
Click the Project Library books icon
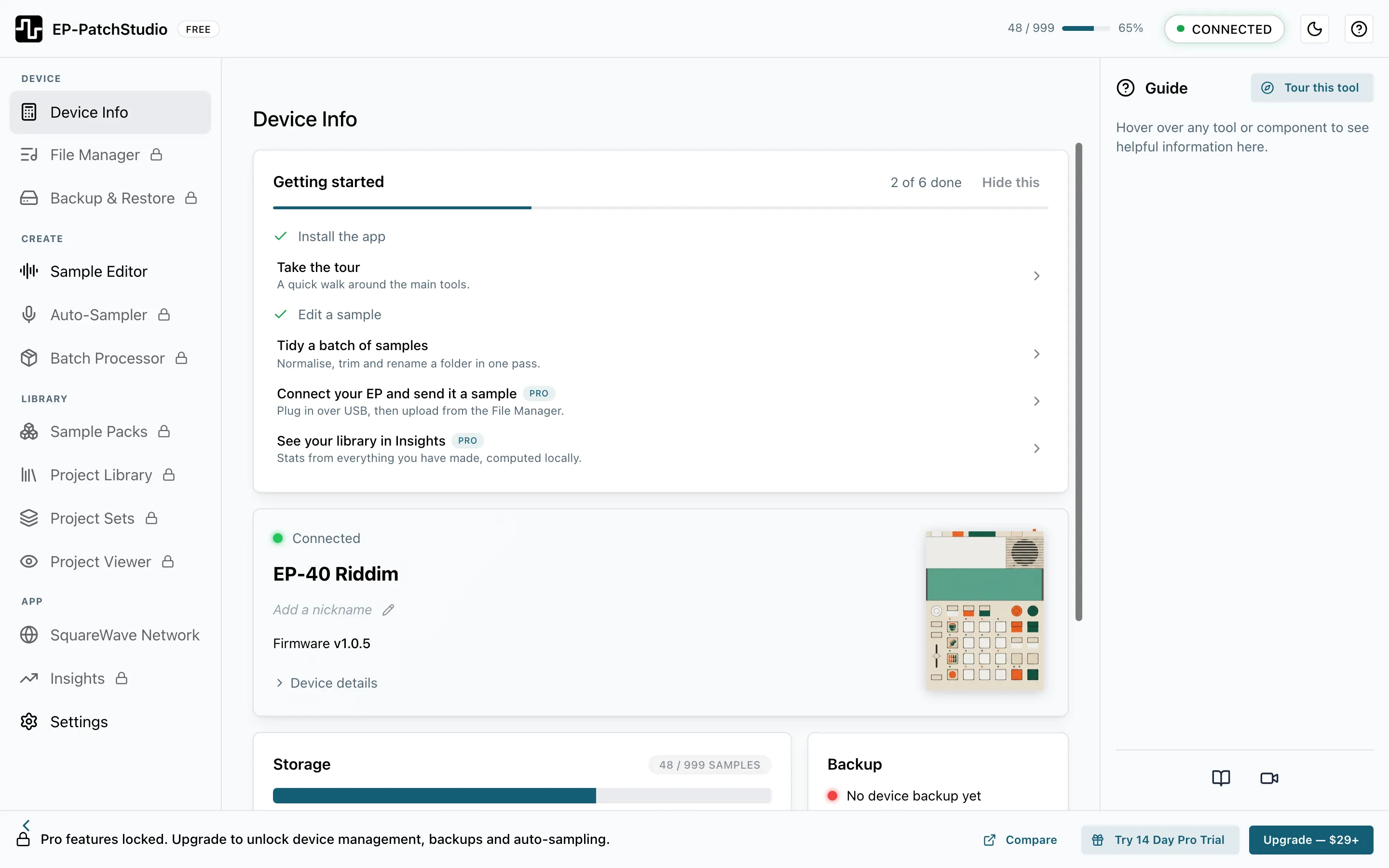pos(29,475)
